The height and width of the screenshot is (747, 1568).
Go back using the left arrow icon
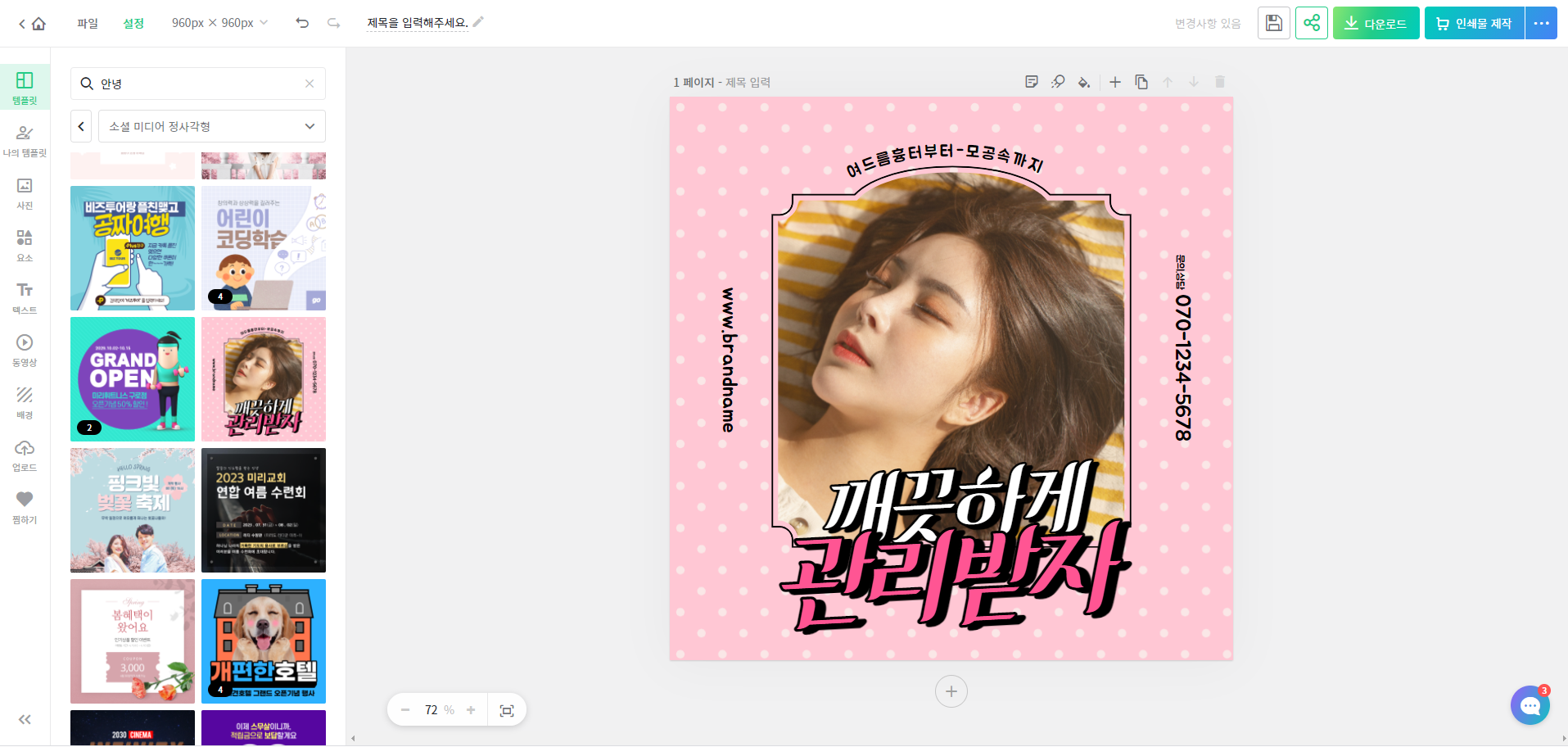pos(22,24)
